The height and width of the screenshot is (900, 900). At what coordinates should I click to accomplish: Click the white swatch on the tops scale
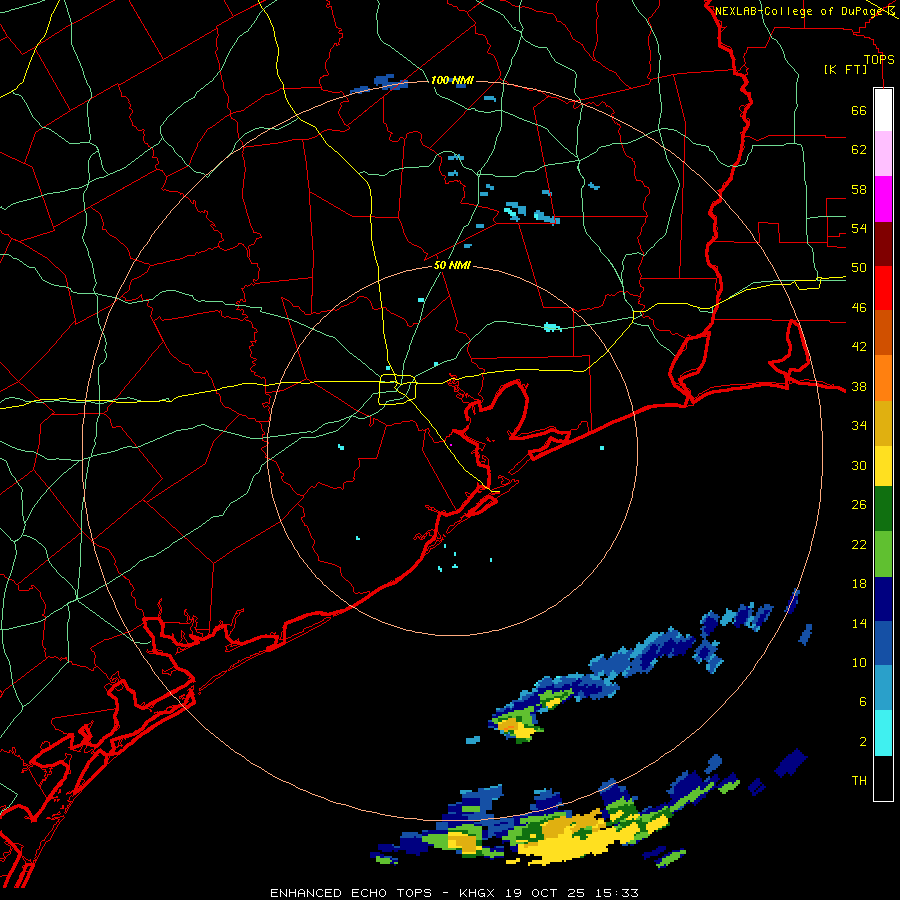883,110
